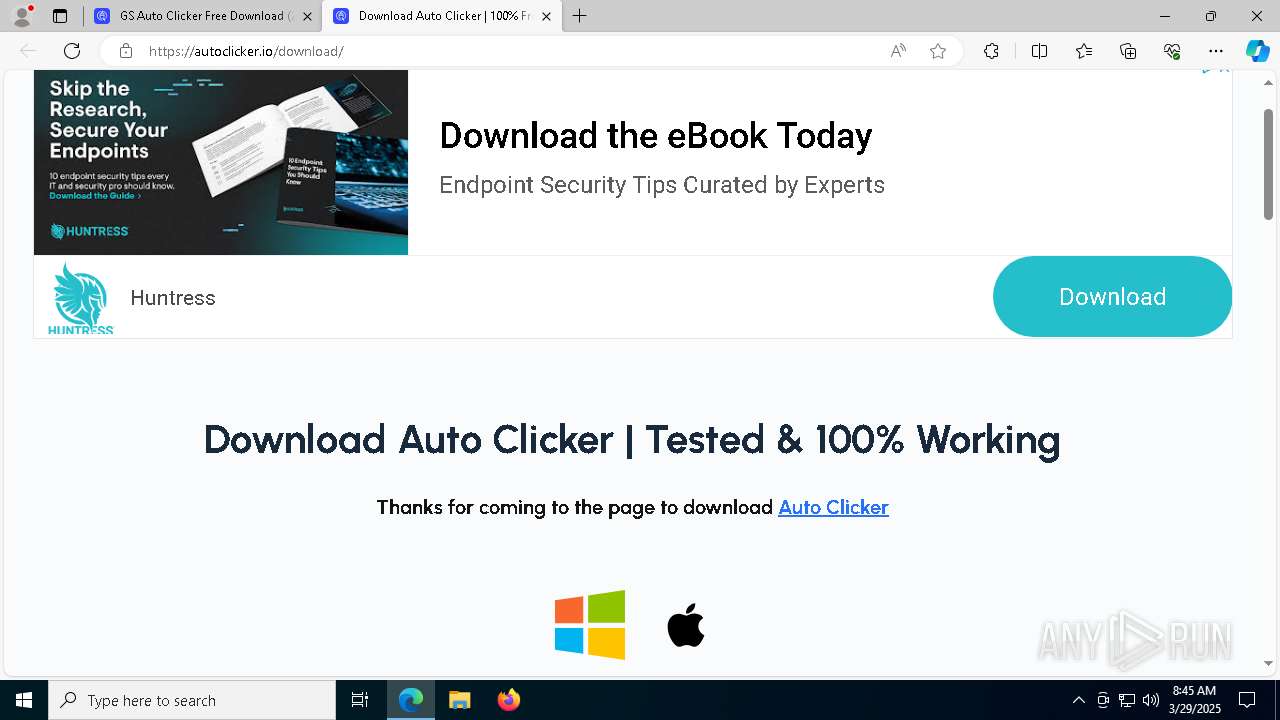Click the Huntress logo in ad
Image resolution: width=1280 pixels, height=720 pixels.
(x=80, y=297)
